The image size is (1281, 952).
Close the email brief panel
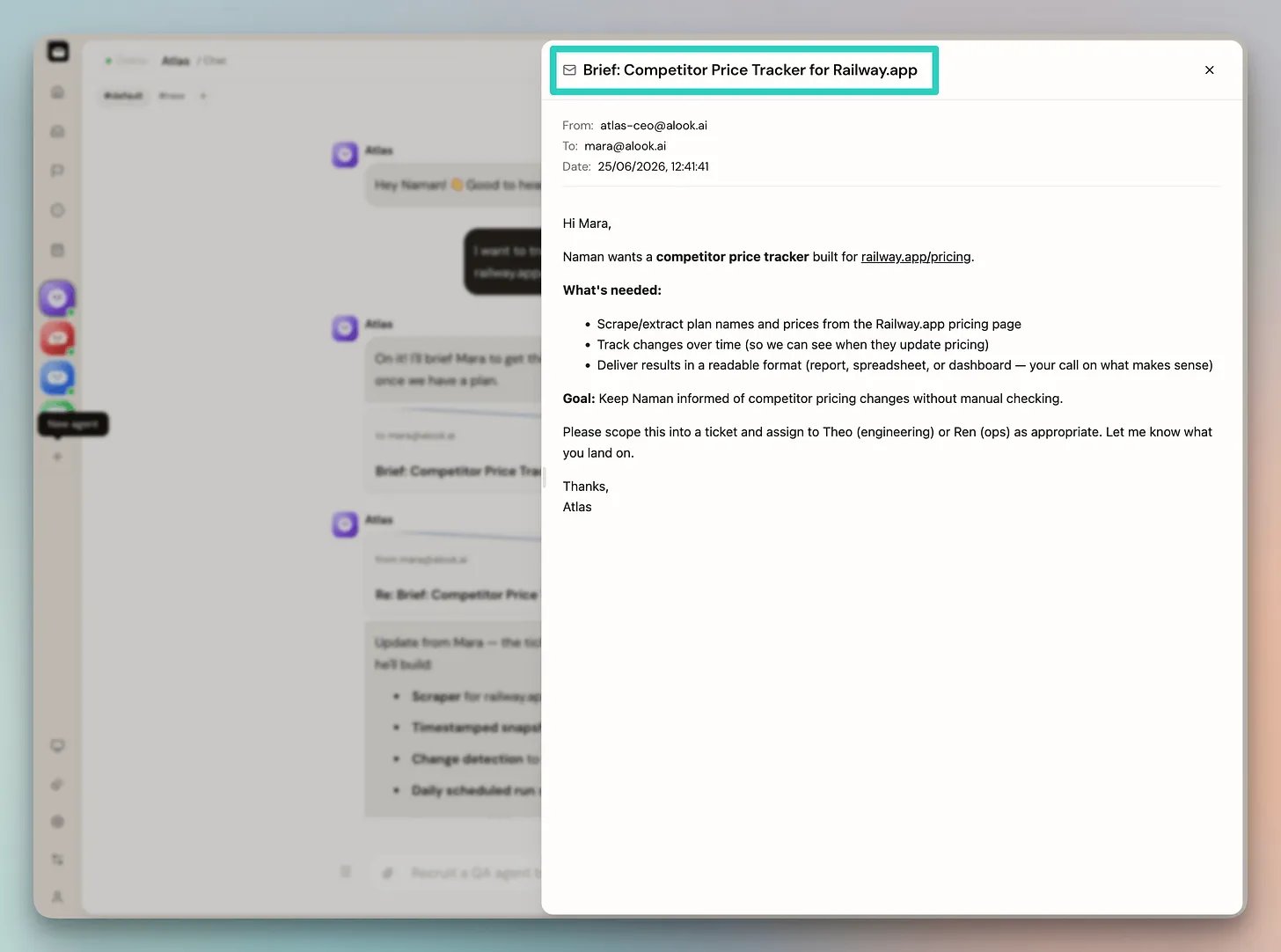click(1209, 70)
